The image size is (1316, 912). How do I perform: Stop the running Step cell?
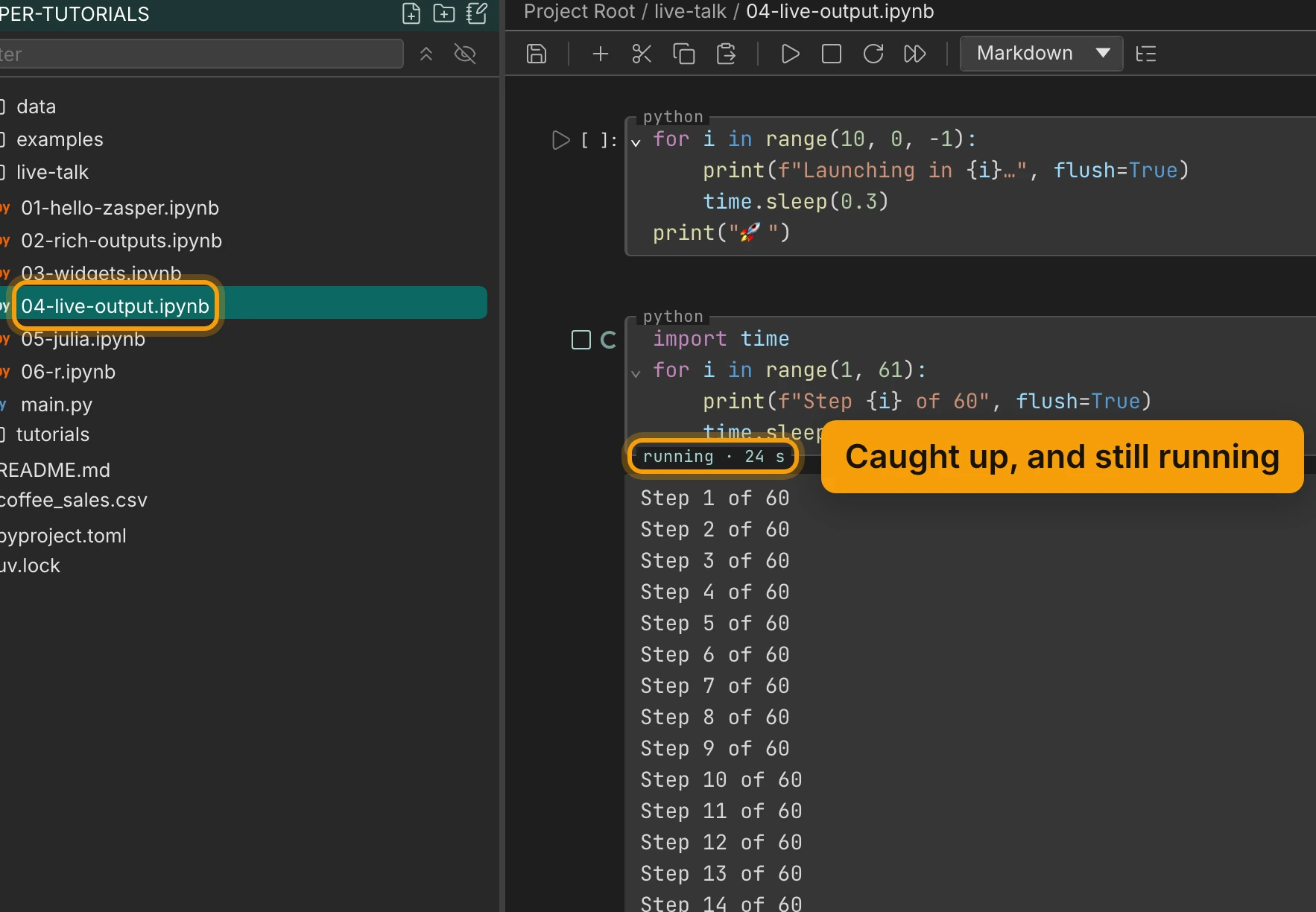point(581,340)
